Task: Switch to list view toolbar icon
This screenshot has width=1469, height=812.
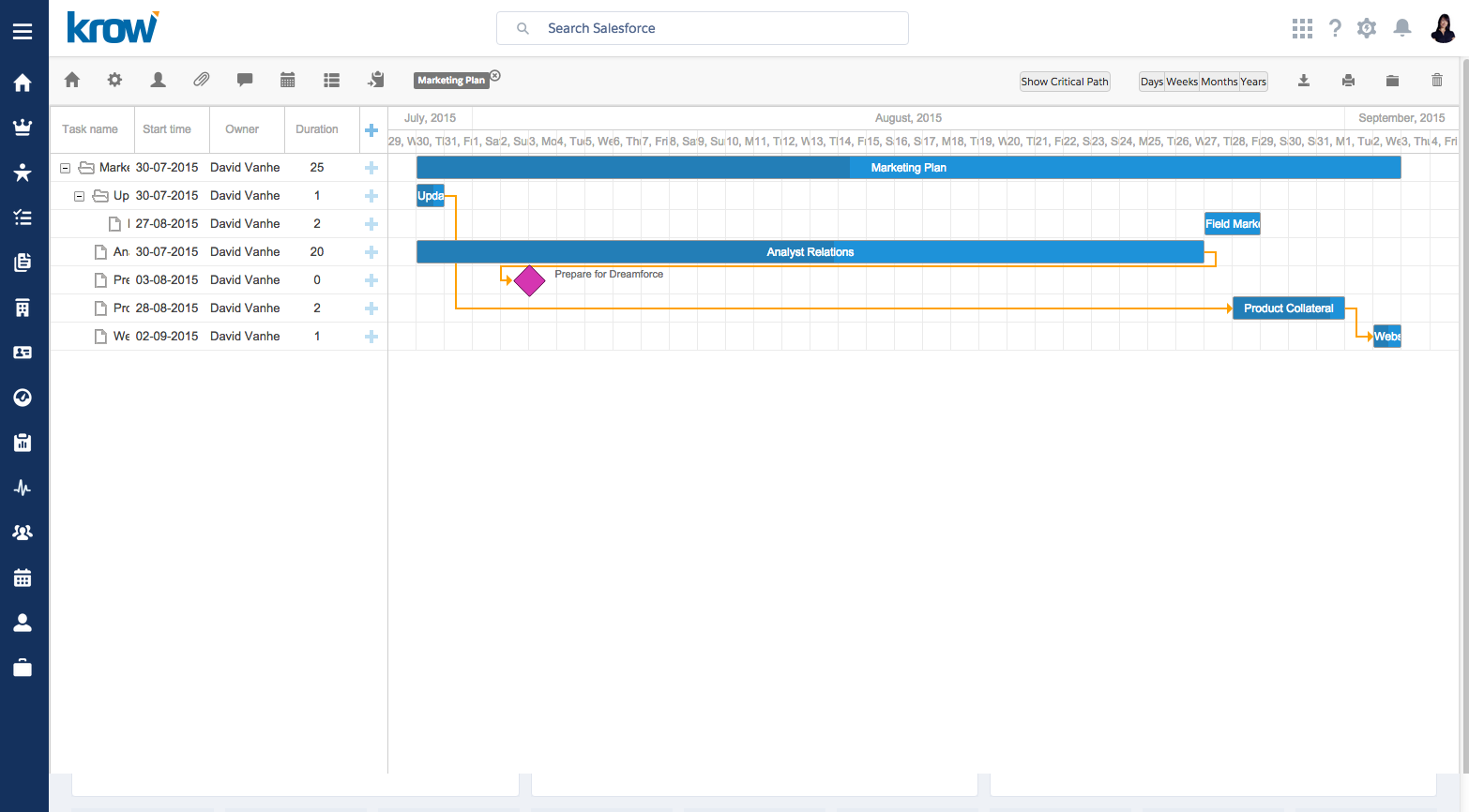Action: [331, 81]
